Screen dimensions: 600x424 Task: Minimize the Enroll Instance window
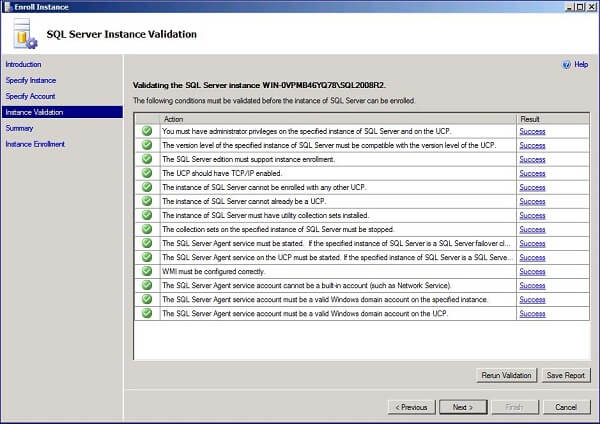[x=570, y=7]
